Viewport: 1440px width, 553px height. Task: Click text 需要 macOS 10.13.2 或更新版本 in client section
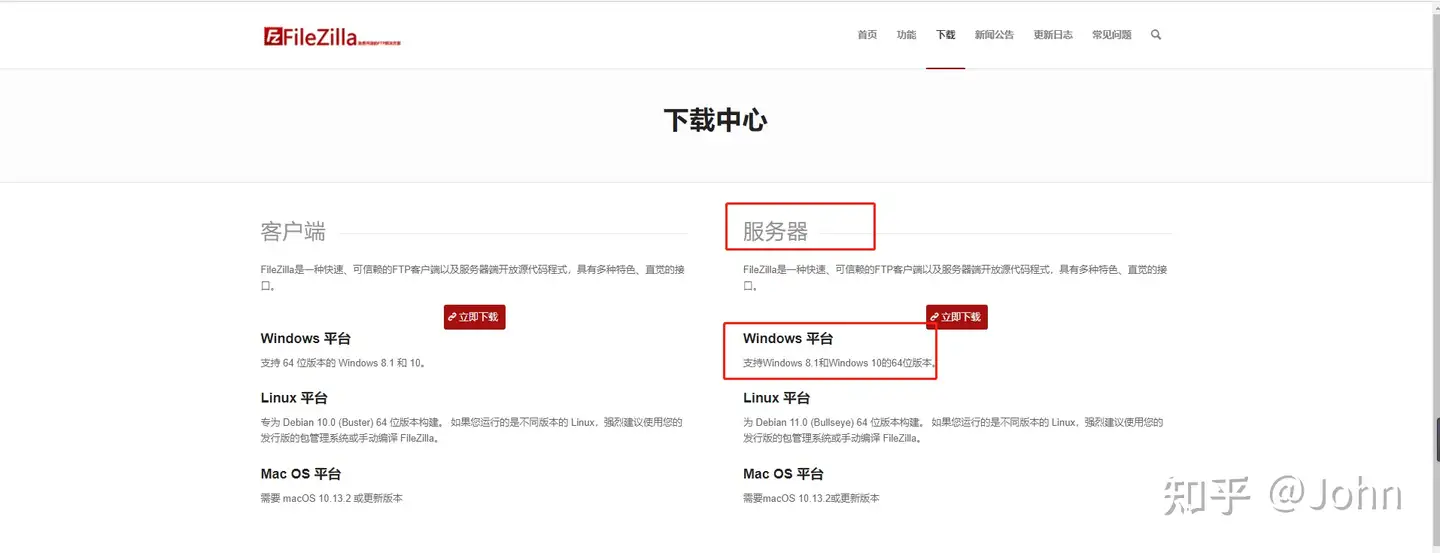pyautogui.click(x=332, y=498)
